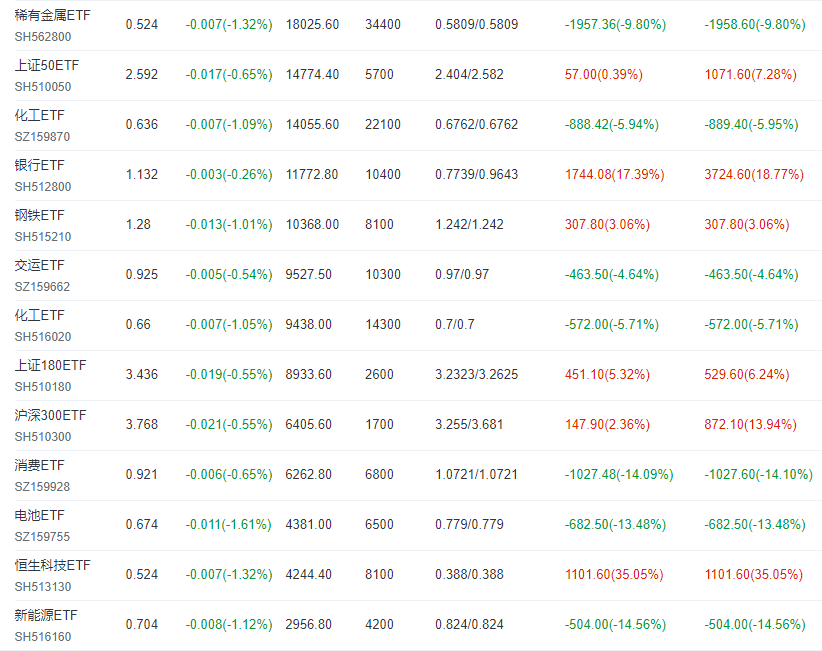Open 消费ETF stock name
822x651 pixels.
point(39,465)
